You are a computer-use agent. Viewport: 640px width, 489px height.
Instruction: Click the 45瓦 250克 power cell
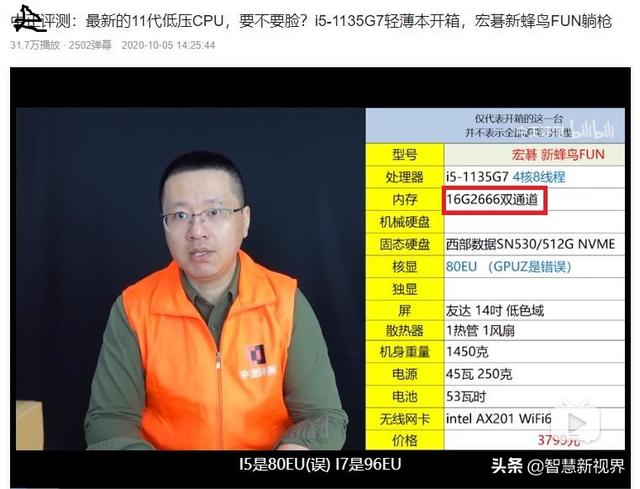point(534,374)
